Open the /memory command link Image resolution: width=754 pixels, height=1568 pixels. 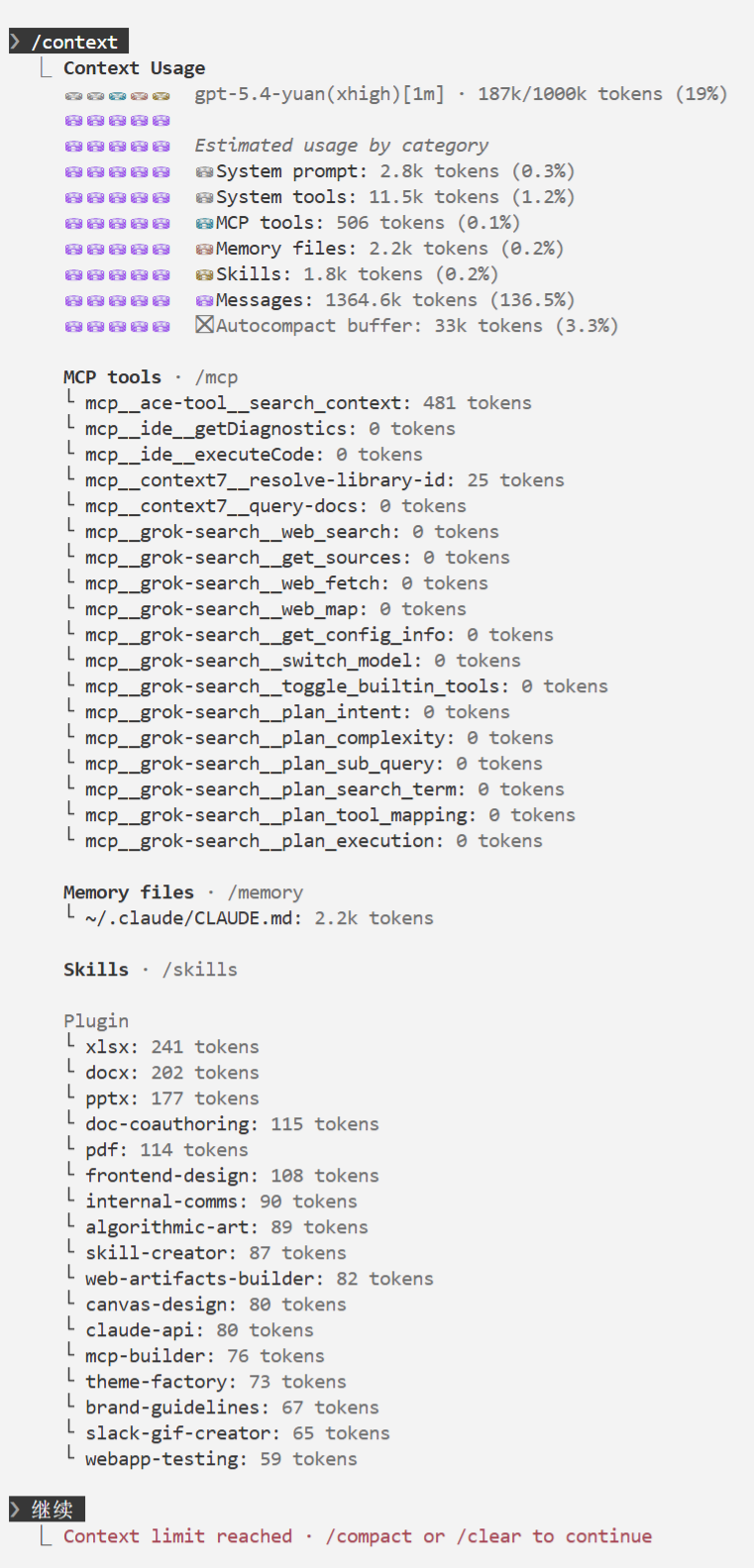tap(266, 892)
